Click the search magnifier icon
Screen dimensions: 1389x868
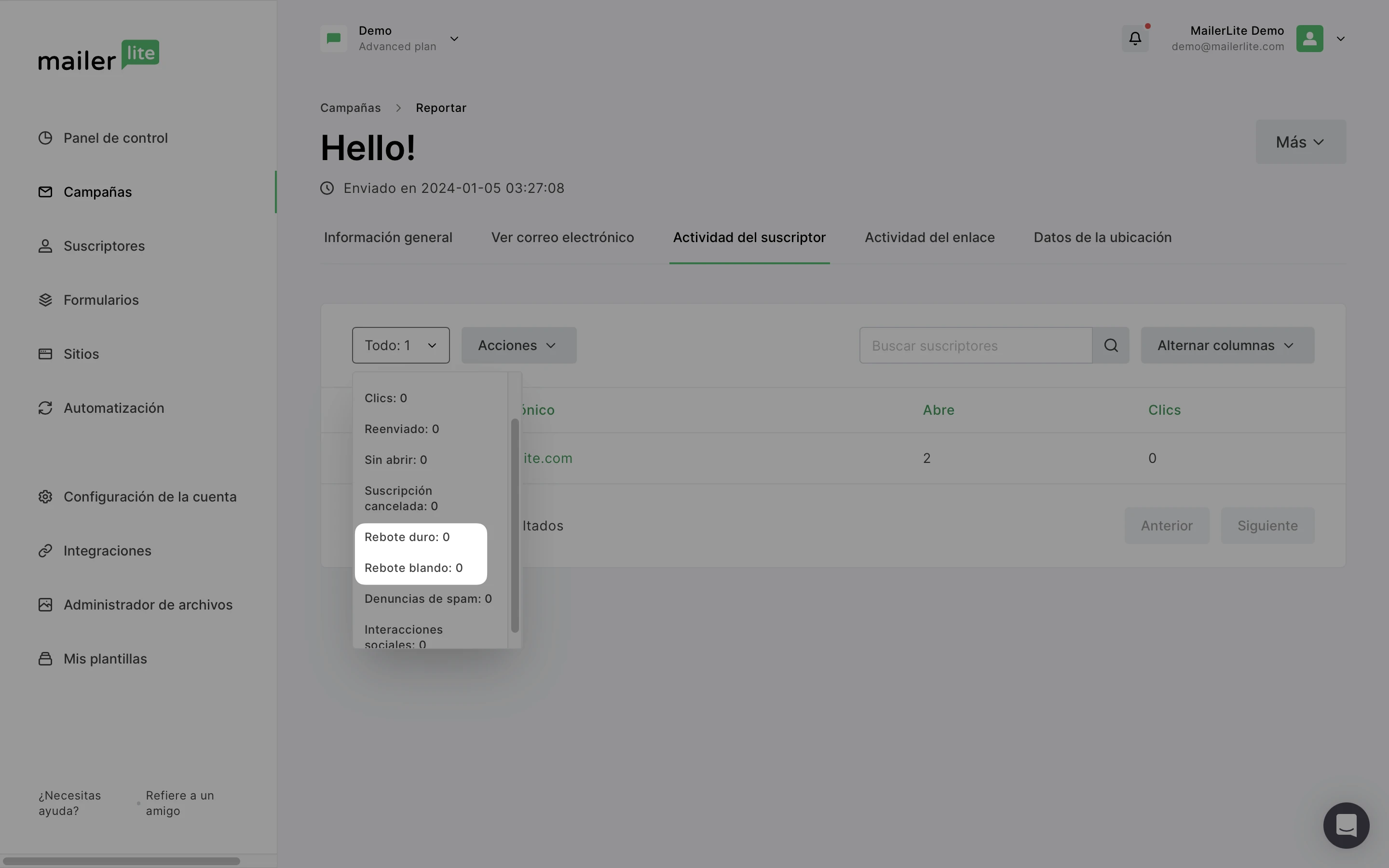(x=1111, y=345)
